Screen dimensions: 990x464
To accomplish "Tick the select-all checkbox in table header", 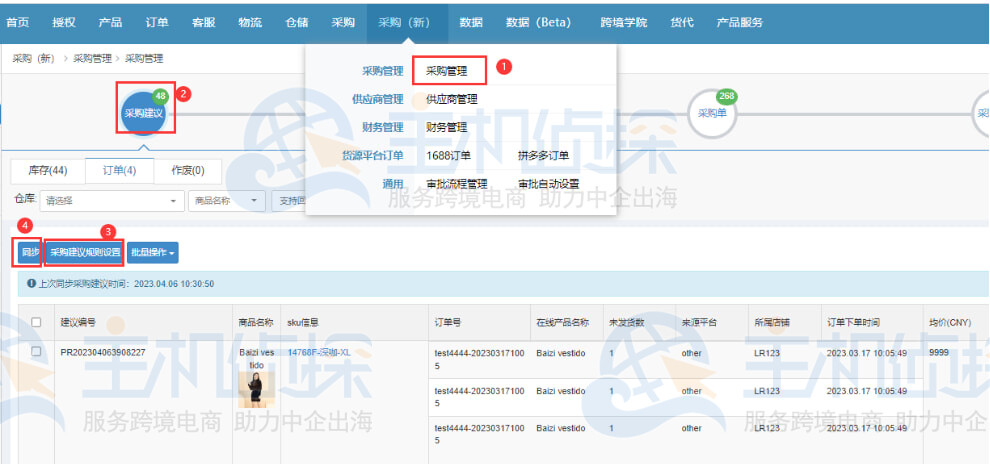I will click(37, 322).
